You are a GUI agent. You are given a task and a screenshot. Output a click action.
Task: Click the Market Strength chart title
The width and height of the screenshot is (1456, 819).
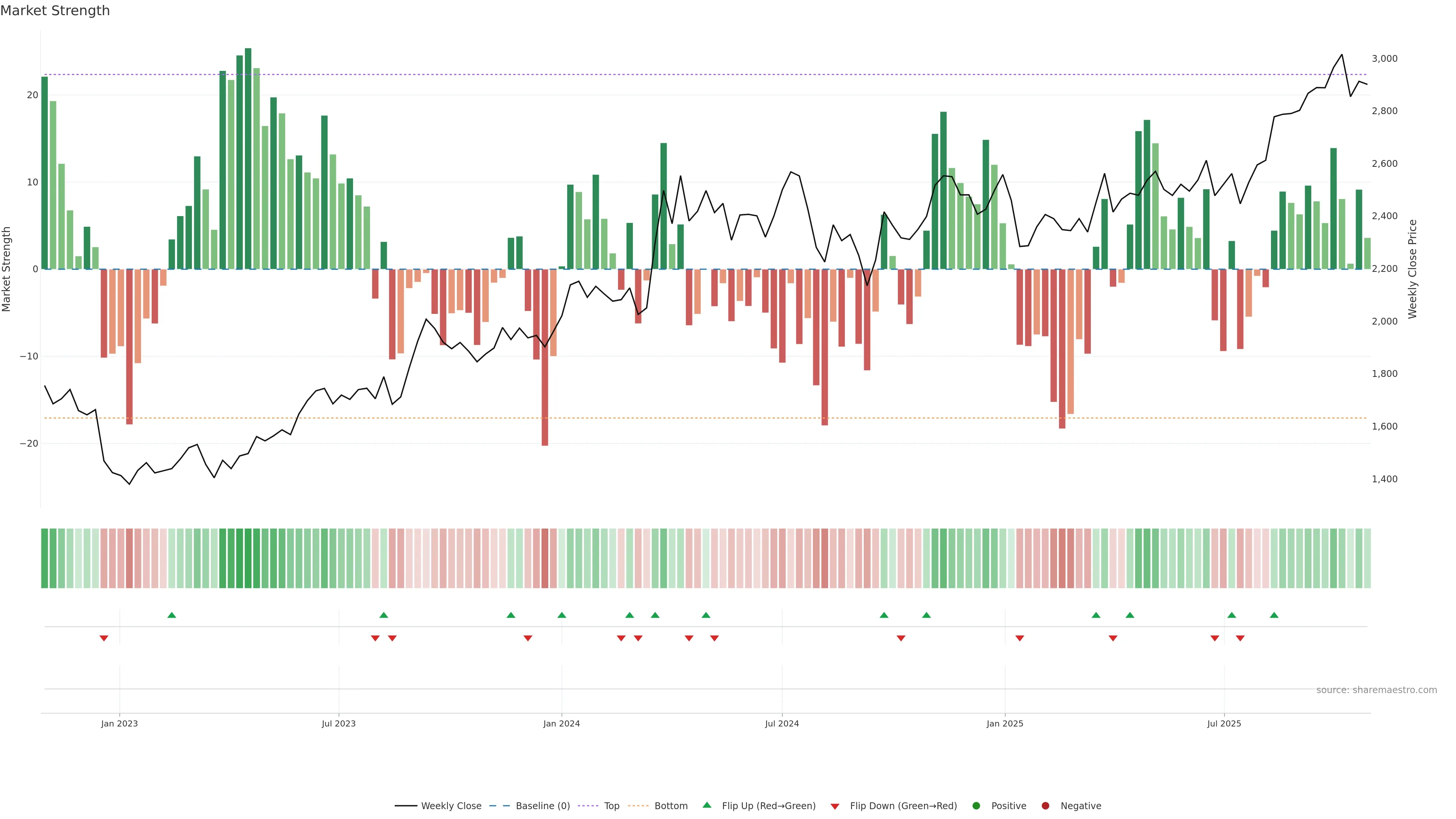[x=55, y=11]
